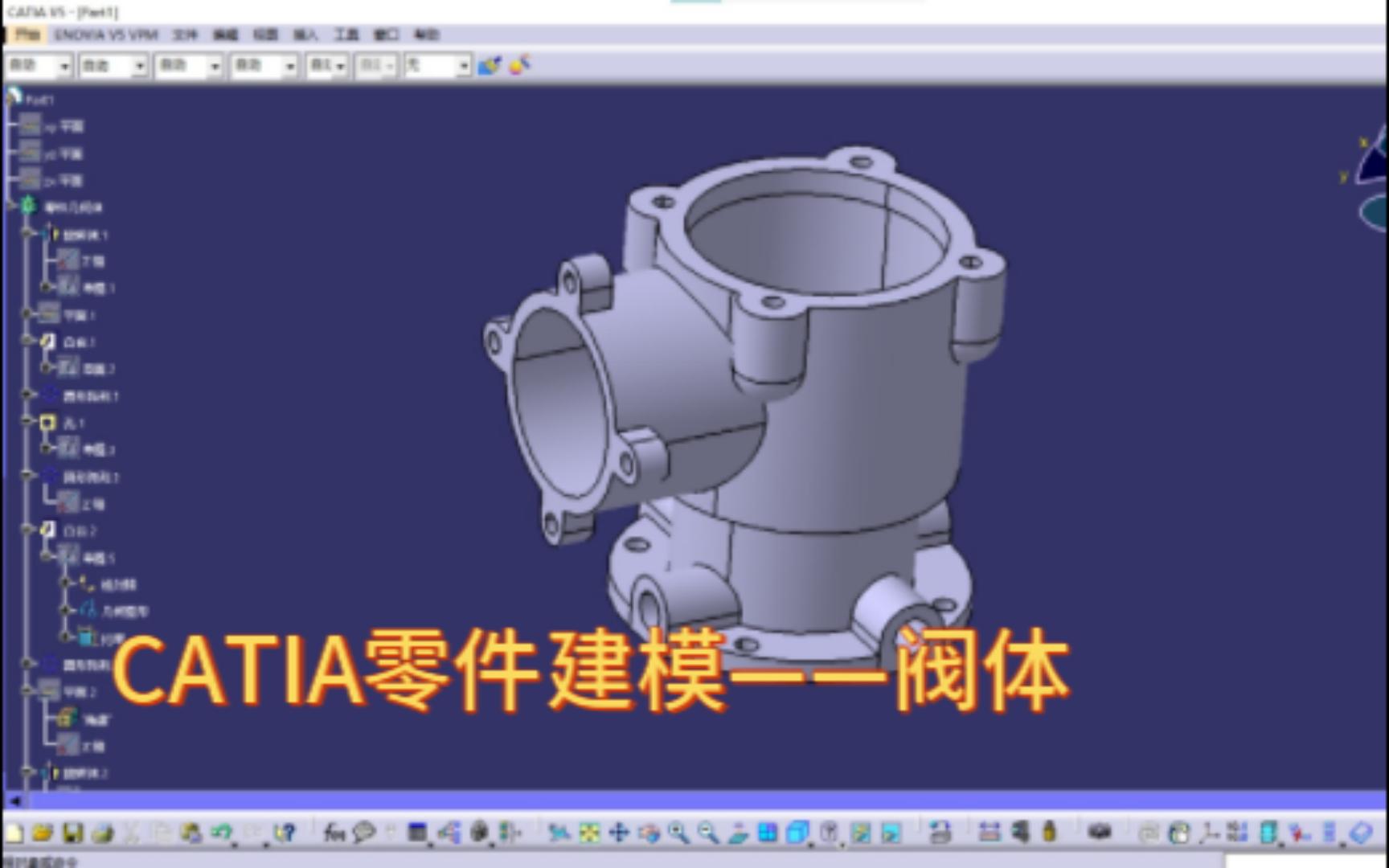
Task: Save the part with the floppy icon
Action: pyautogui.click(x=73, y=833)
